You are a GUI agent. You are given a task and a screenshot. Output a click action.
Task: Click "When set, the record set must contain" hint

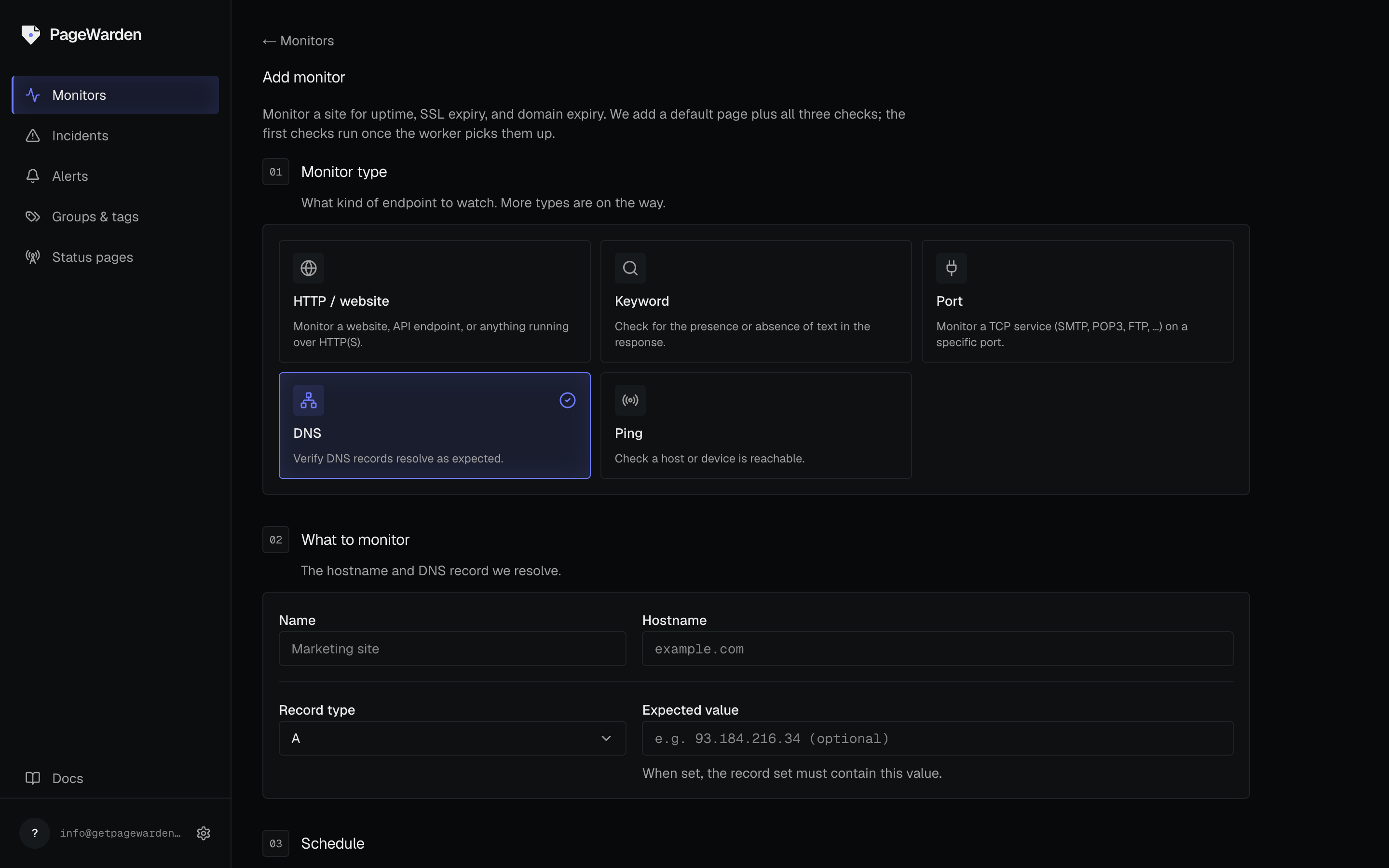(x=792, y=773)
